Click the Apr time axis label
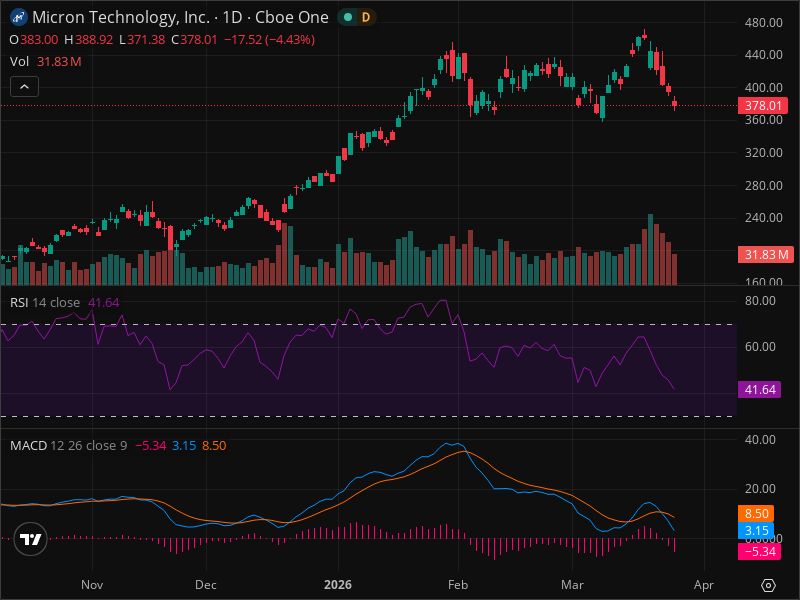This screenshot has height=600, width=800. tap(704, 585)
